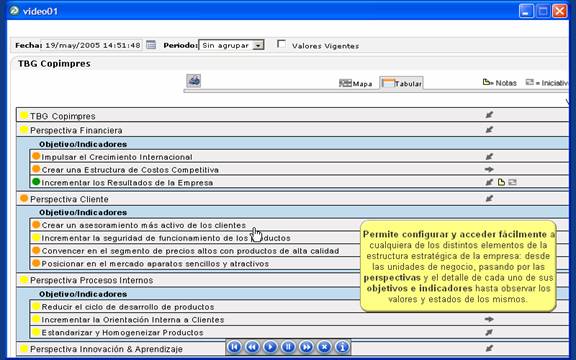Click trend arrow for Impulsar el Crecimiento Internacional
The height and width of the screenshot is (360, 576).
(489, 156)
